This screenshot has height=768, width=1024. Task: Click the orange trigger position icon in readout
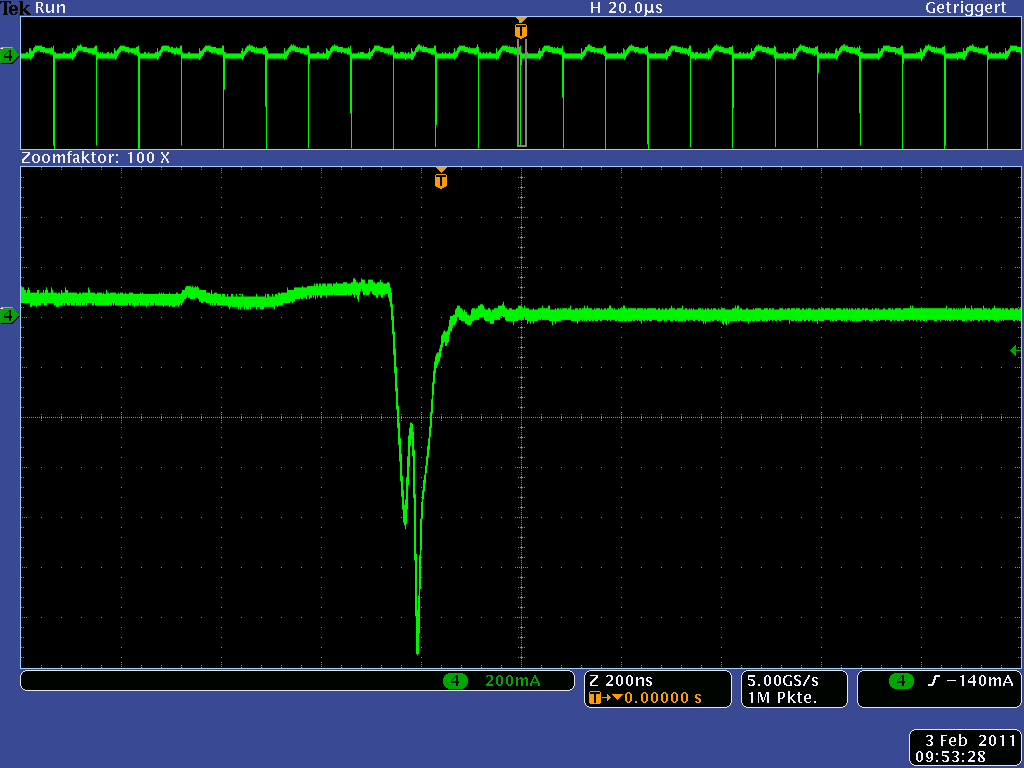(x=594, y=698)
